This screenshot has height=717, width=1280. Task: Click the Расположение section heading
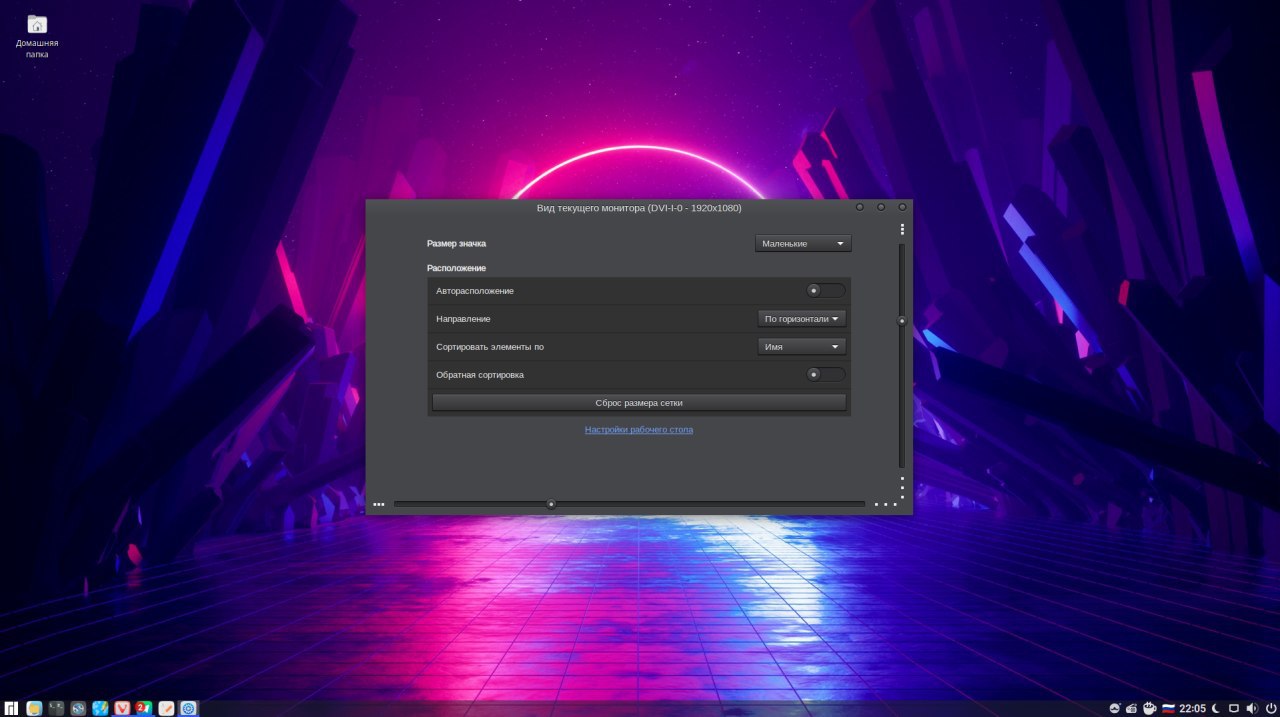[x=456, y=268]
